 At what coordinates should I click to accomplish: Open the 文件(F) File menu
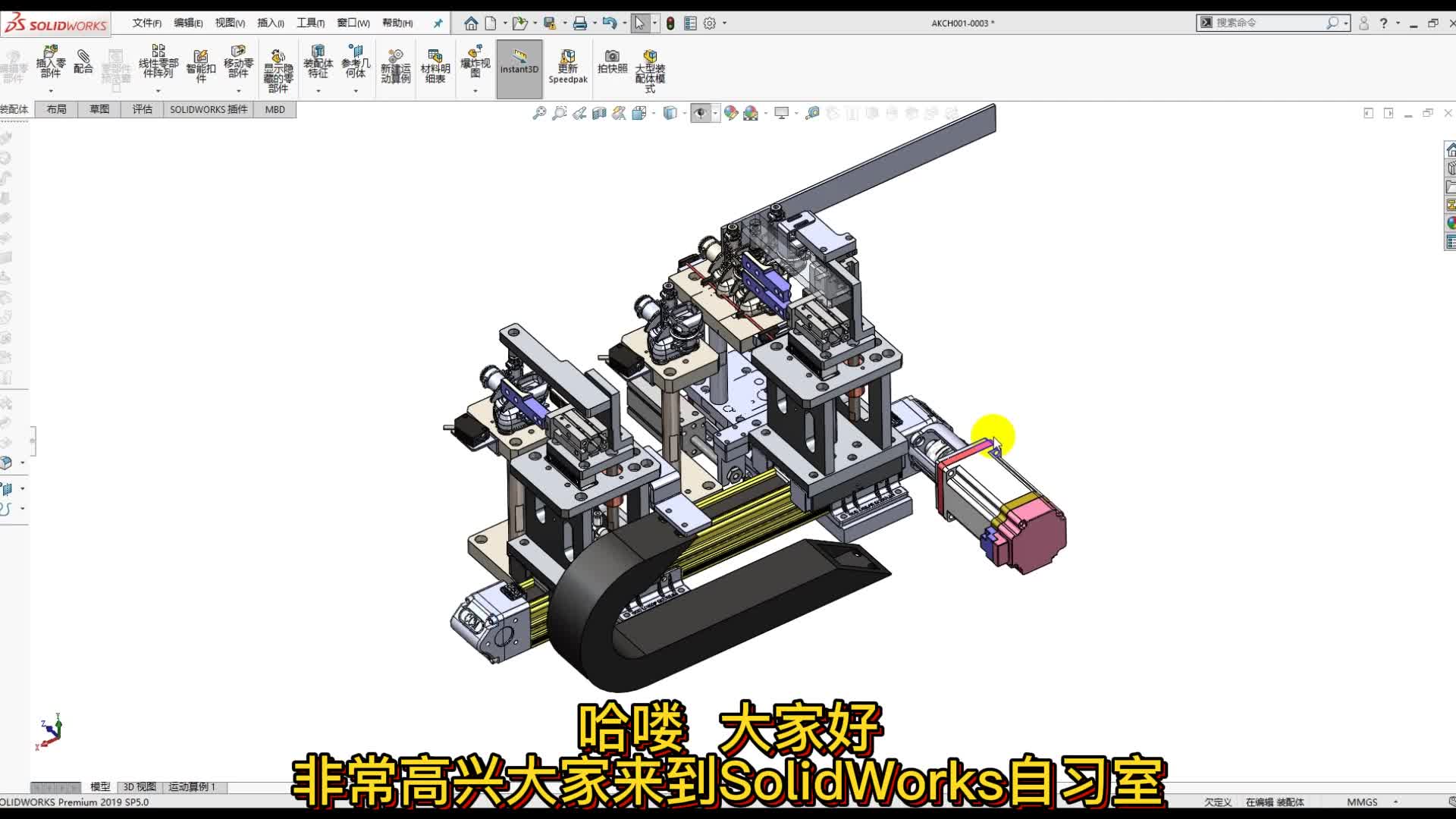click(x=146, y=24)
